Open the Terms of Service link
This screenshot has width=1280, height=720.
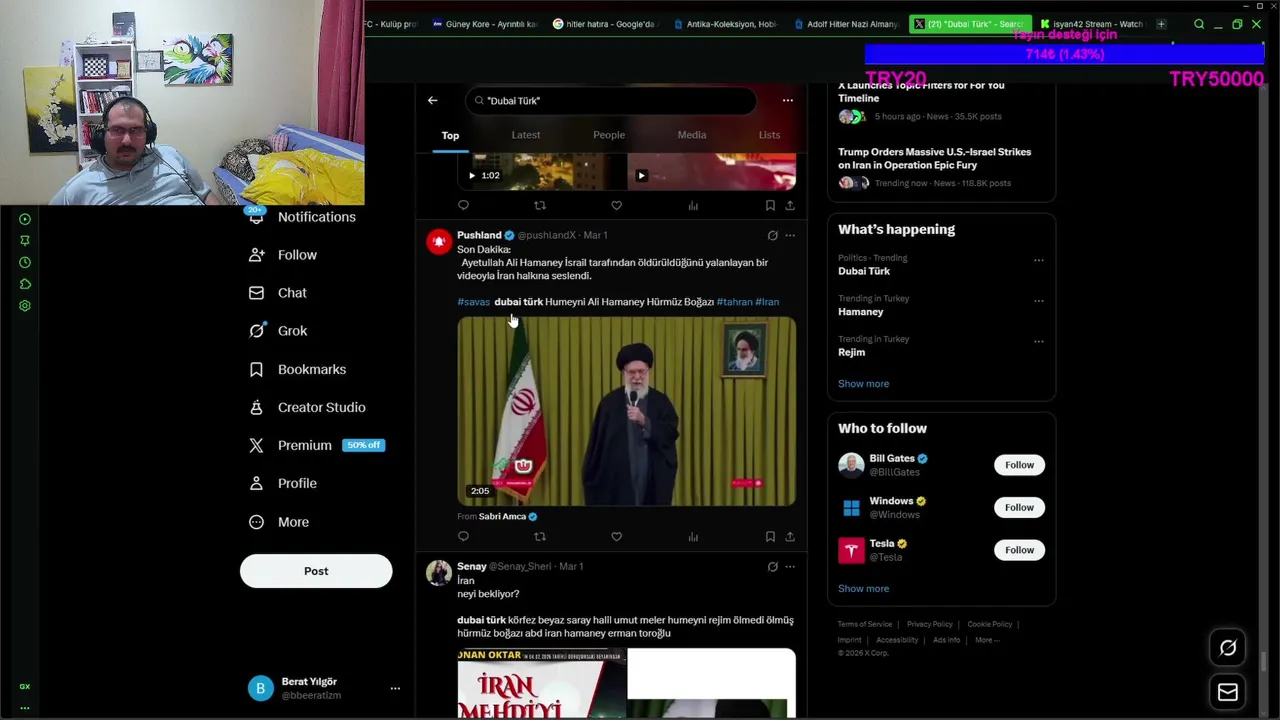coord(865,624)
